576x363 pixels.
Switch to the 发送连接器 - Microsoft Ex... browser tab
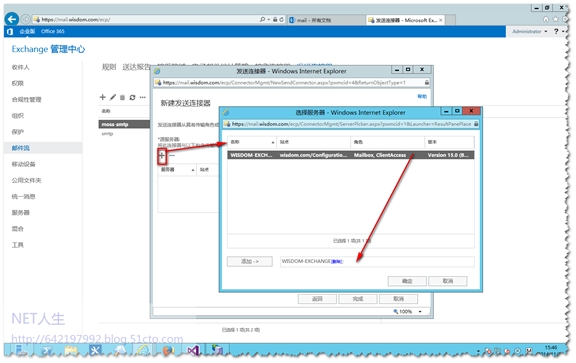[406, 20]
